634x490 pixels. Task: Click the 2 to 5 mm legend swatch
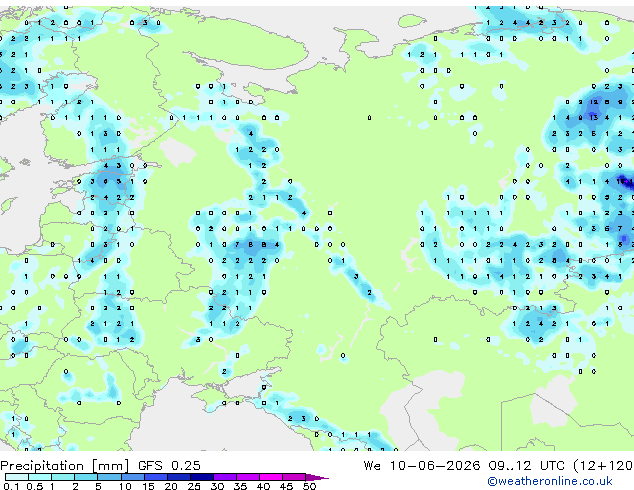[x=86, y=477]
